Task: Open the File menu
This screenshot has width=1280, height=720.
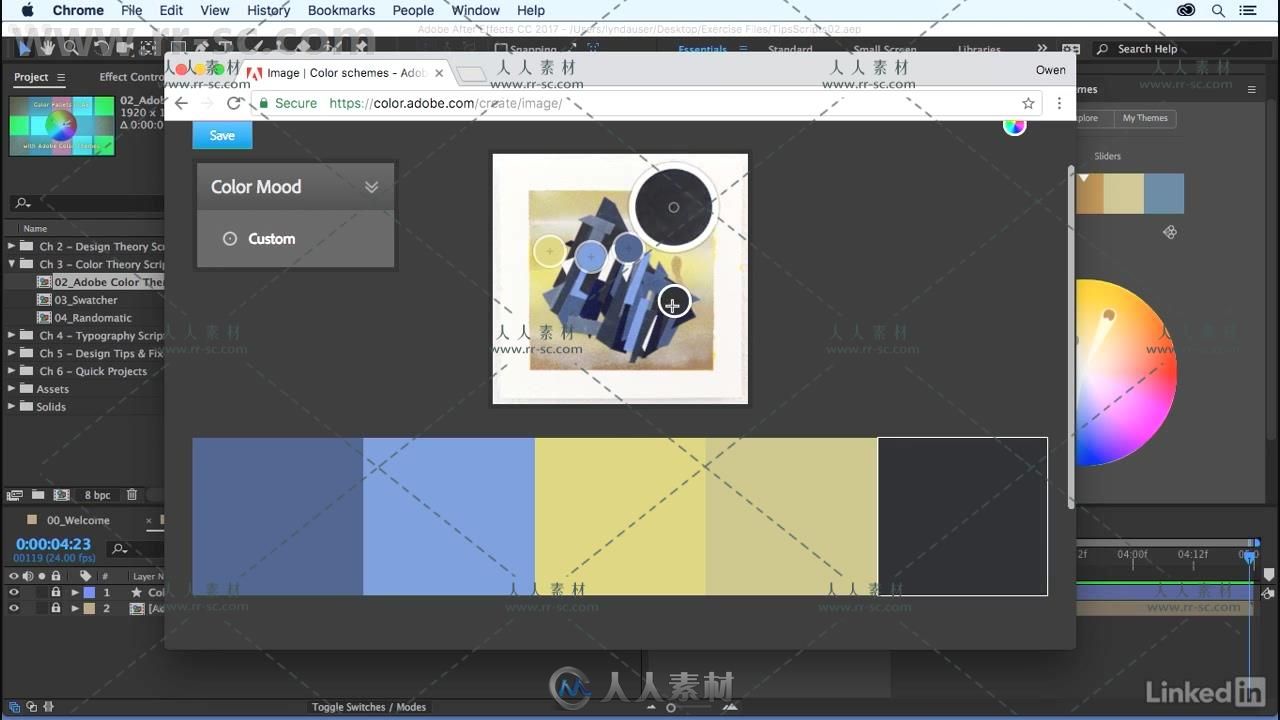Action: [x=132, y=10]
